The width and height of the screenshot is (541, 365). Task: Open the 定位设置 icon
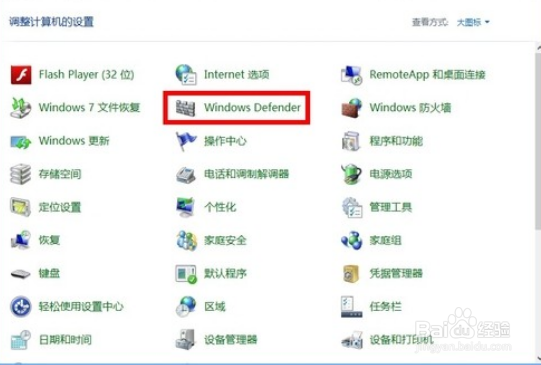(x=20, y=207)
